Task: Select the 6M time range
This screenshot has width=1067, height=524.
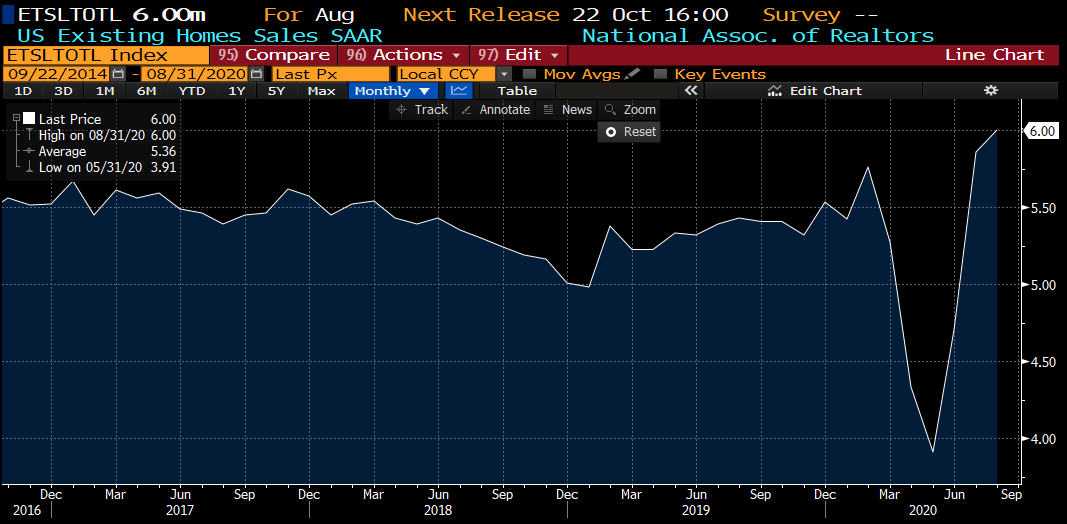Action: [146, 91]
